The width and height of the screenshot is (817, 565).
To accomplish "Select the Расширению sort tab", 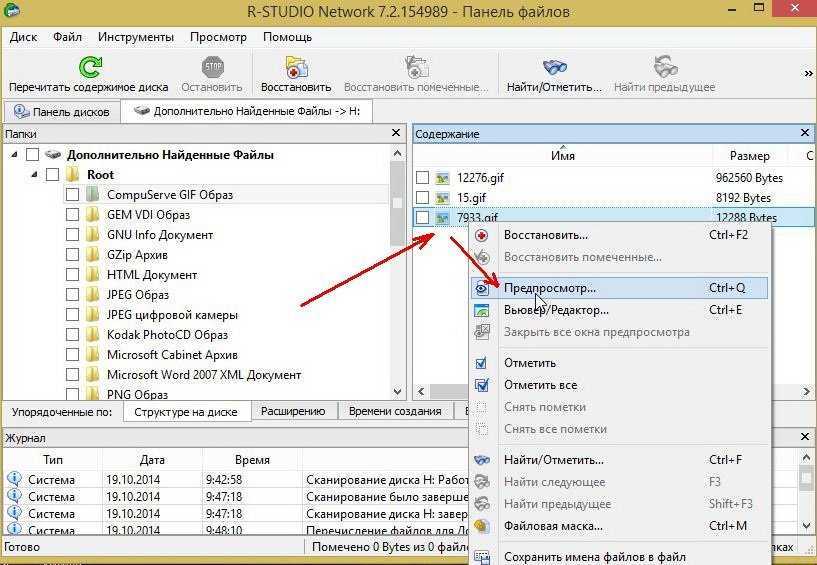I will point(293,411).
